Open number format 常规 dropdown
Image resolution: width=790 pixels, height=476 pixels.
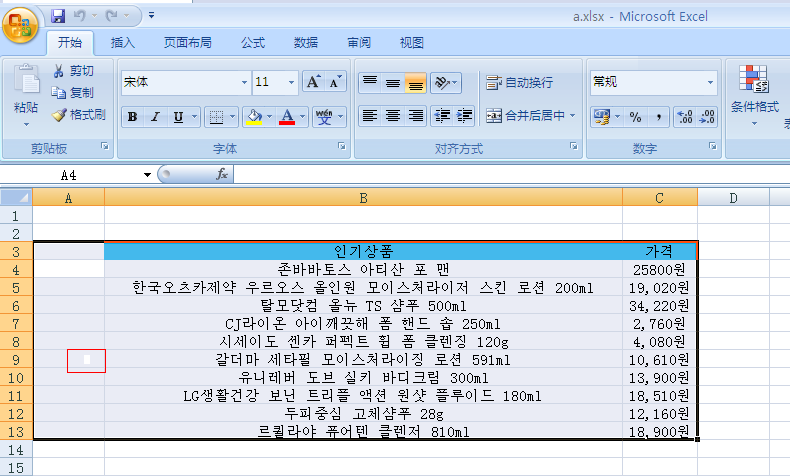710,82
